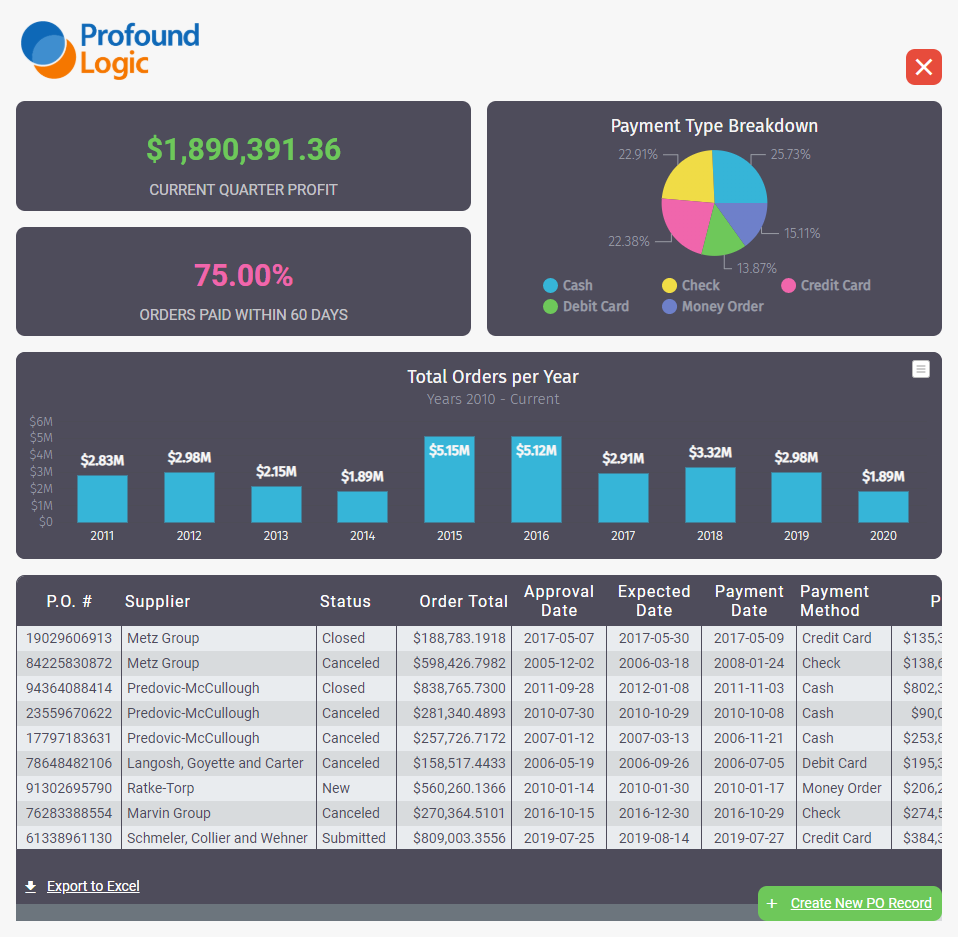Toggle the Cash legend item
958x937 pixels.
568,285
